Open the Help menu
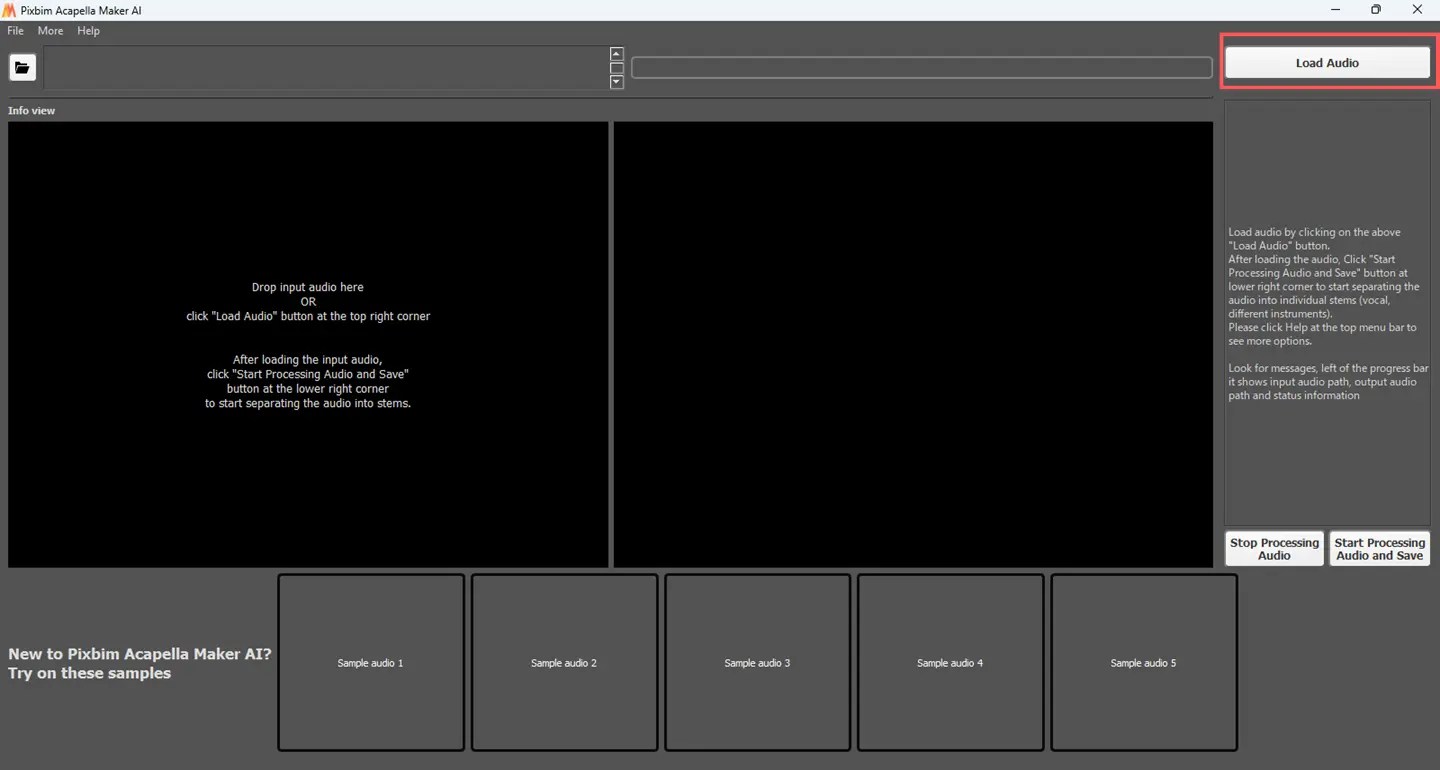 coord(88,31)
